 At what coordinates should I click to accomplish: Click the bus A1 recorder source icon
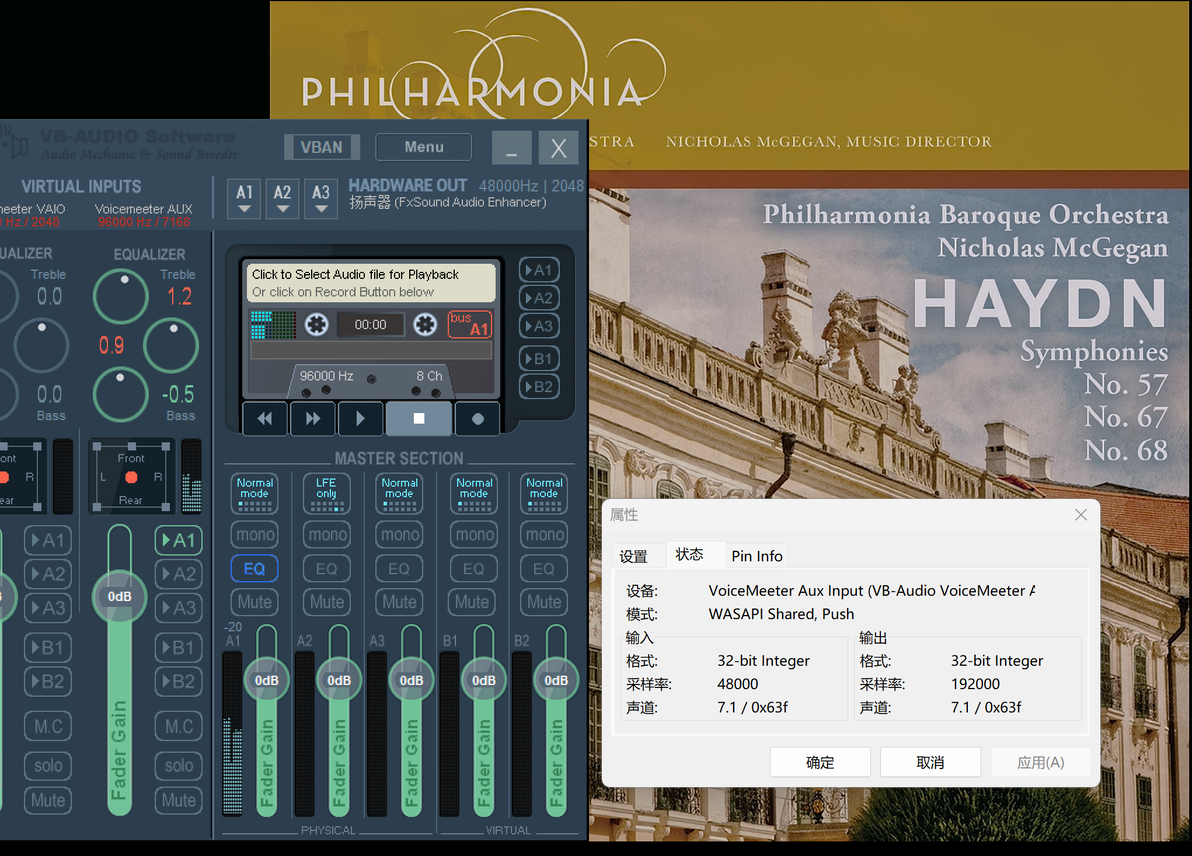click(x=470, y=324)
